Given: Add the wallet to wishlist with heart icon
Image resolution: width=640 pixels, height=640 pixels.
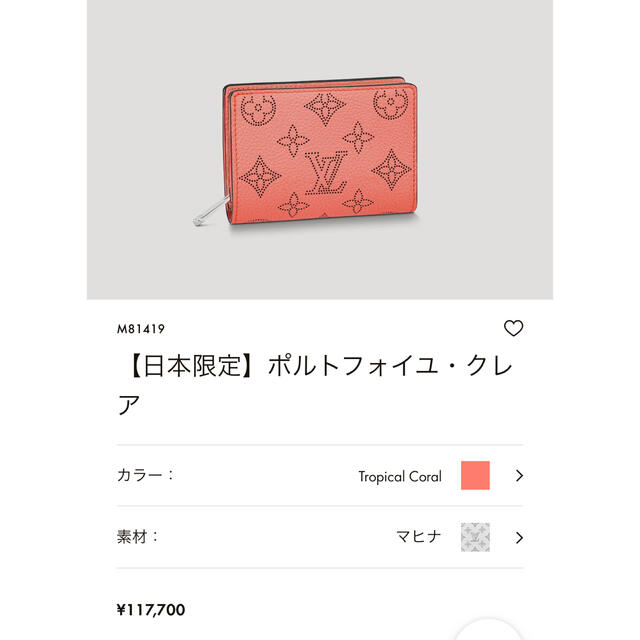Looking at the screenshot, I should pyautogui.click(x=513, y=328).
